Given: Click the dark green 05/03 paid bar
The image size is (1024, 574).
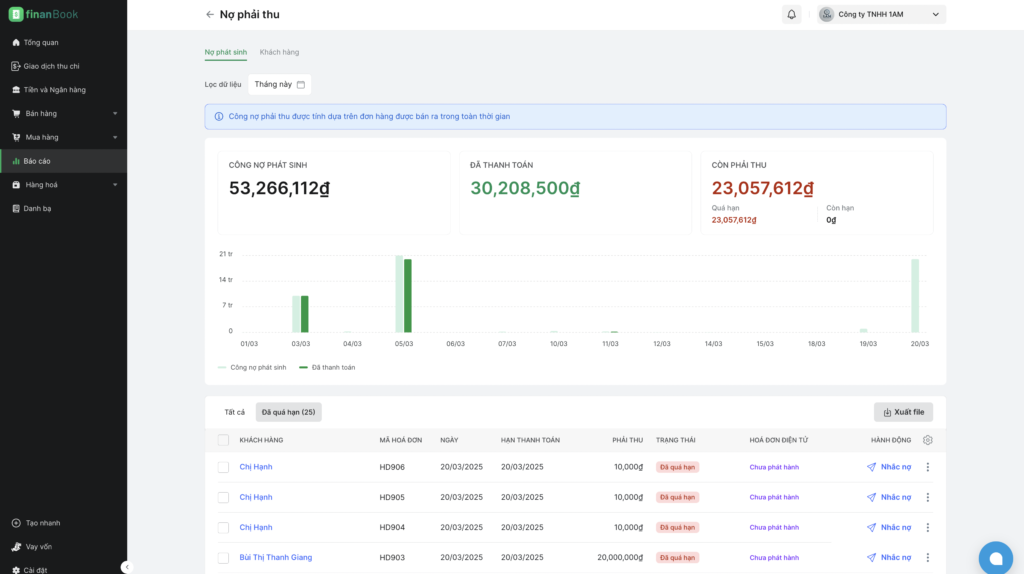Looking at the screenshot, I should point(408,296).
